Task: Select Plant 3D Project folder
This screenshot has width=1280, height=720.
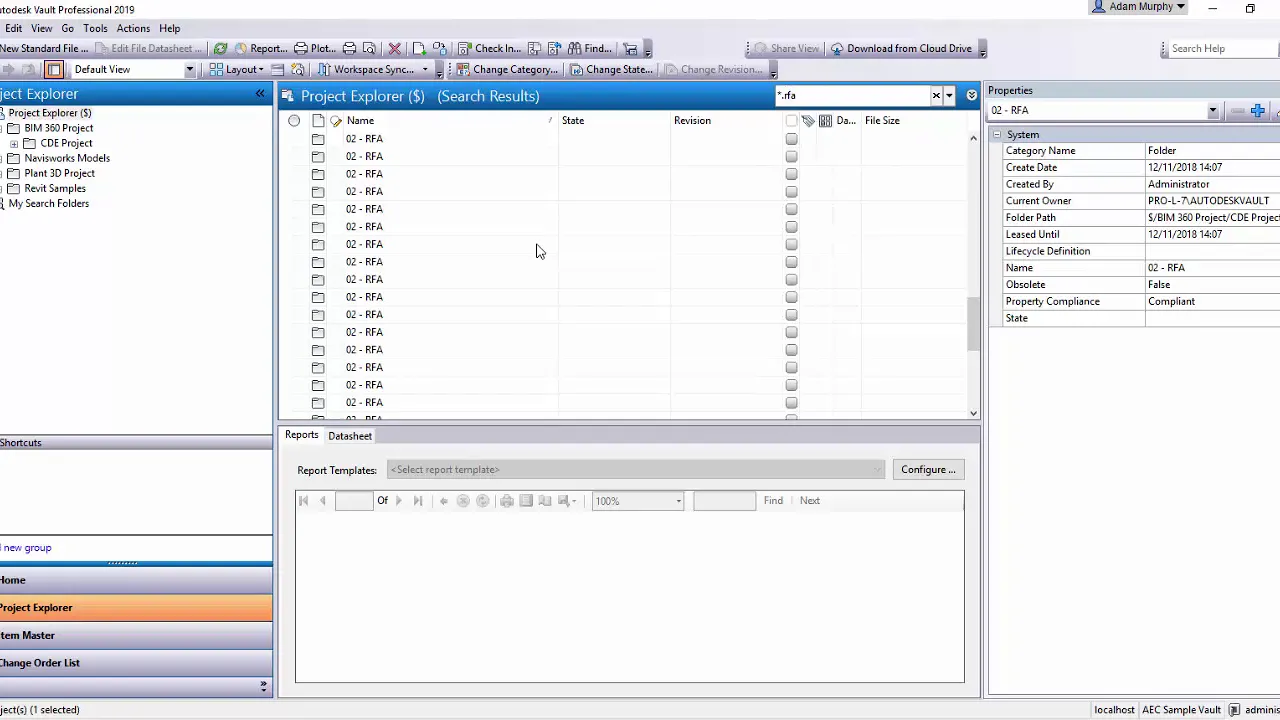Action: [59, 173]
